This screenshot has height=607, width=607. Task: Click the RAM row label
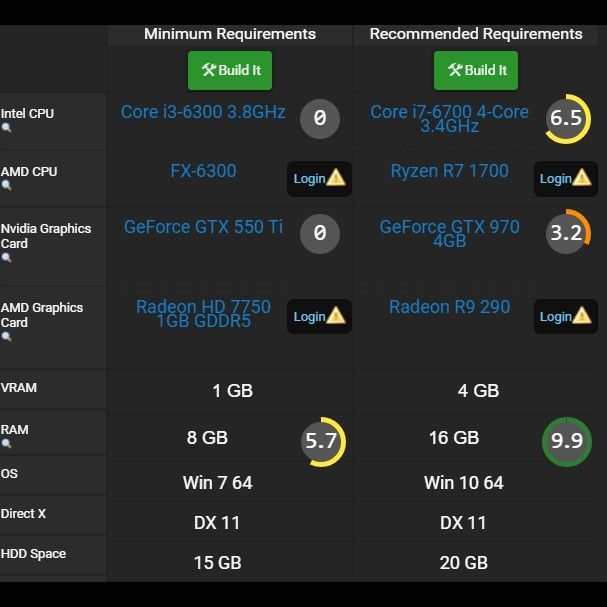[x=15, y=430]
